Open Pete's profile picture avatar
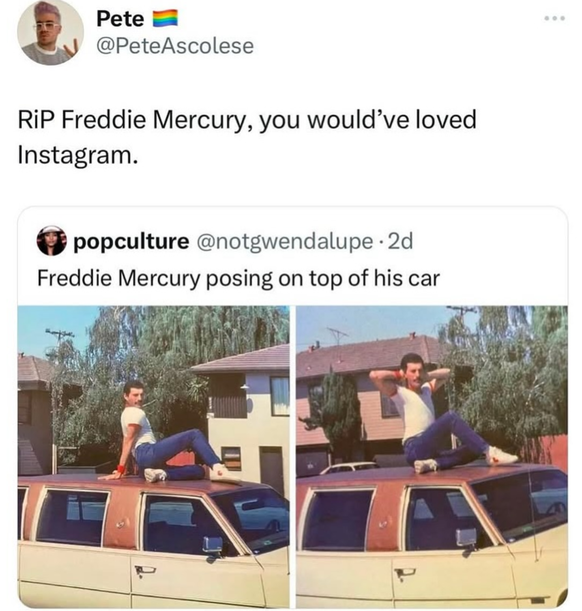Screen dimensions: 582x611 50,32
